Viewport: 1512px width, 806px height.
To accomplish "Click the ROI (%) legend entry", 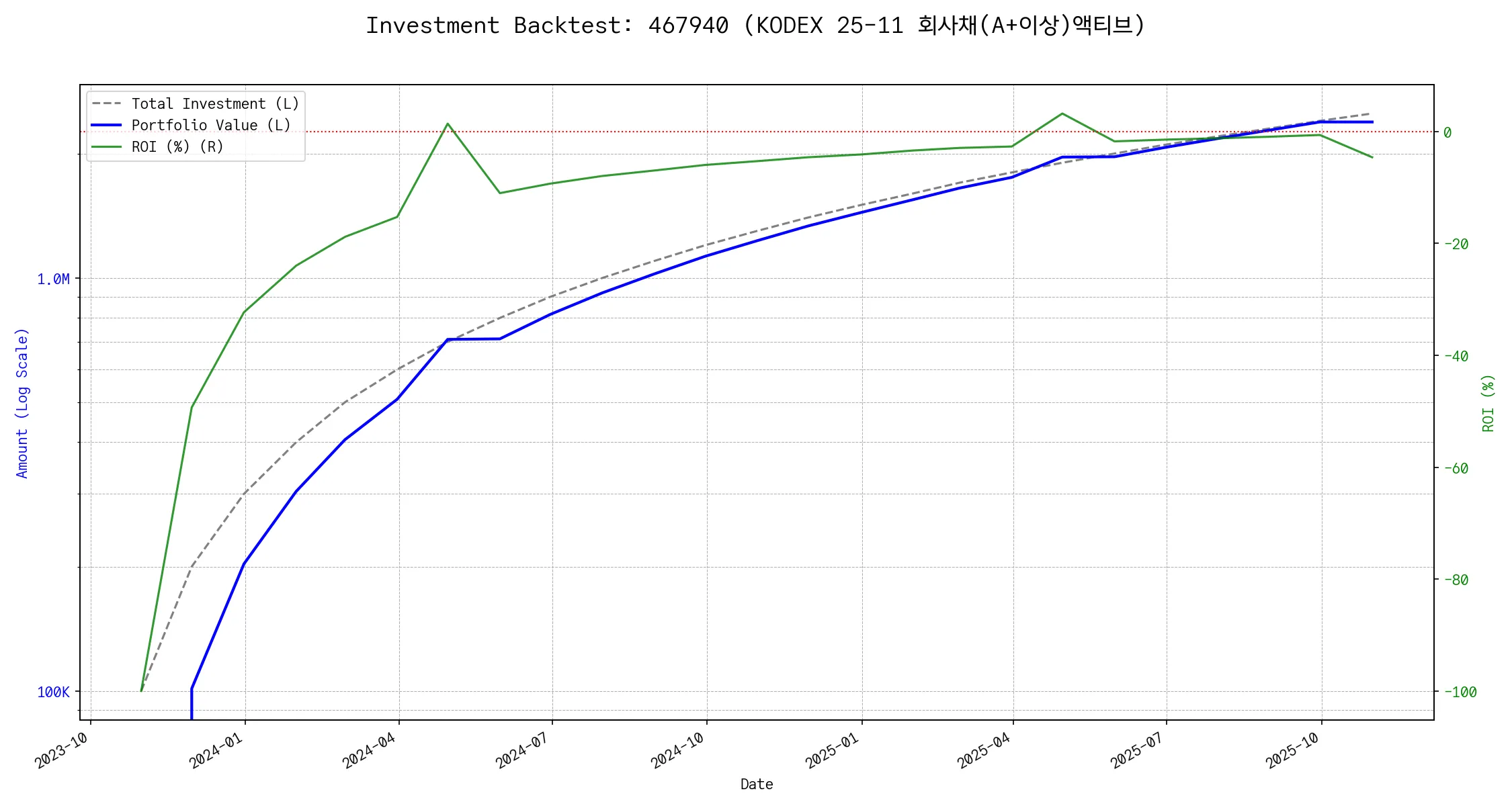I will (177, 147).
